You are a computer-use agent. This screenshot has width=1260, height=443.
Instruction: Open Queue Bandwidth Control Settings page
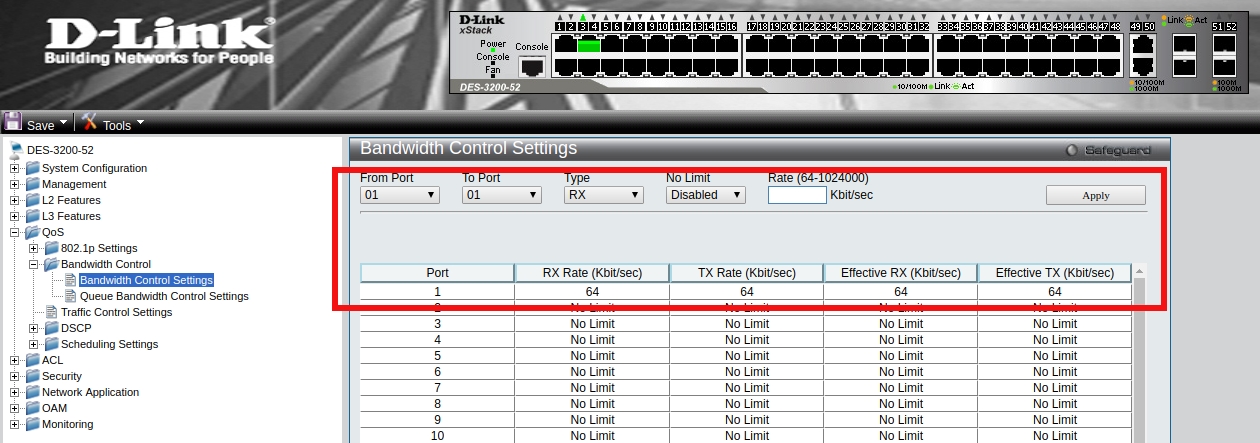pyautogui.click(x=164, y=296)
